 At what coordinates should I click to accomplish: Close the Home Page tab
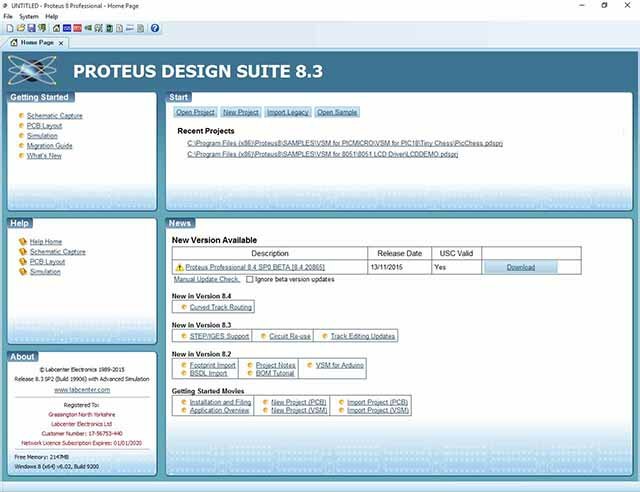[61, 43]
